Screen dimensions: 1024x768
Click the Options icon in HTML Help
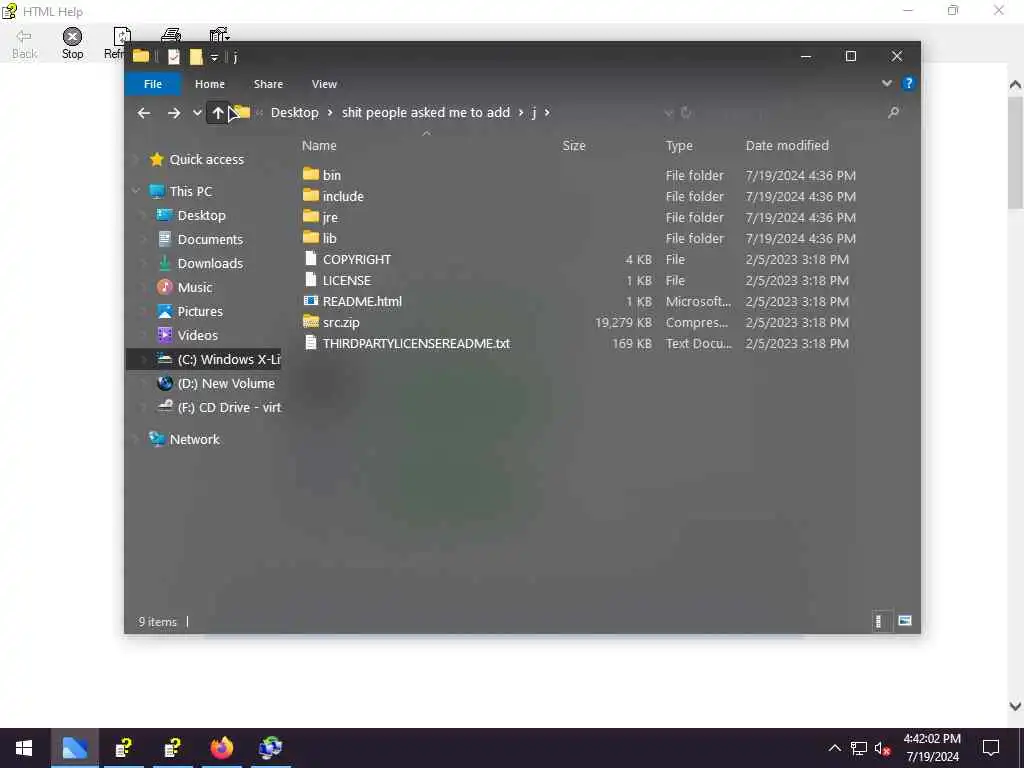pyautogui.click(x=219, y=35)
